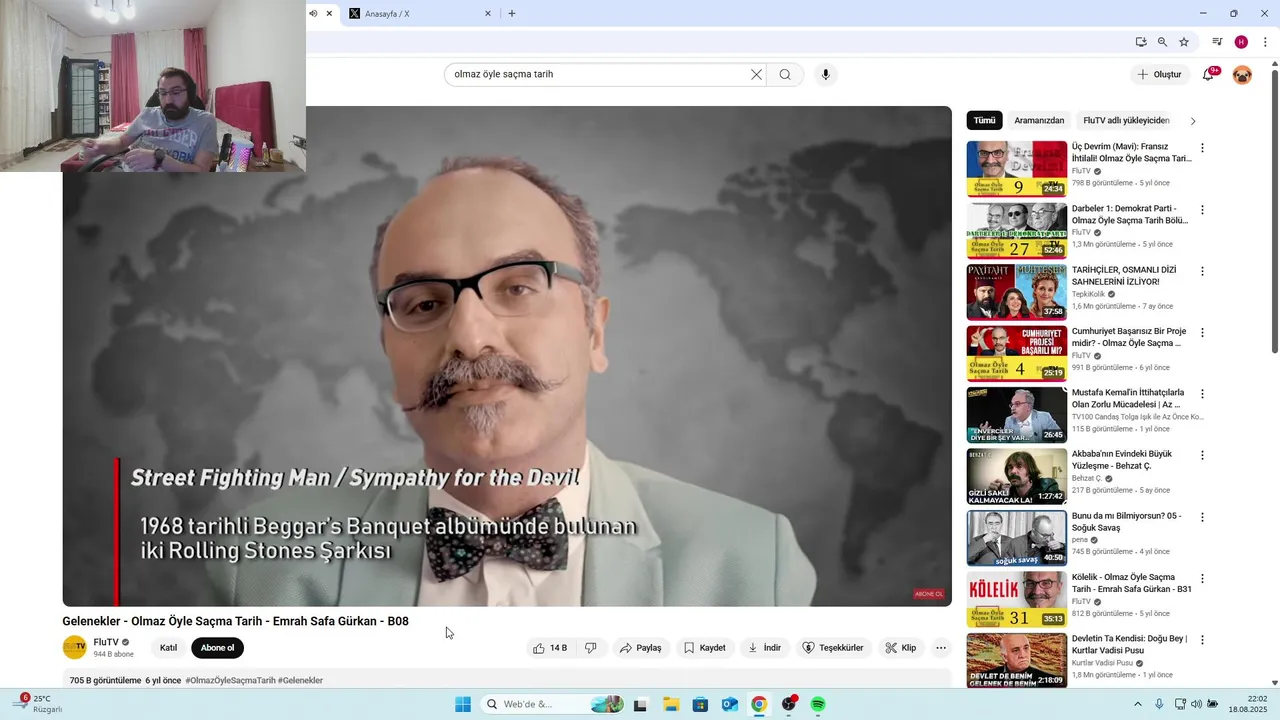1280x720 pixels.
Task: Like the video with 14 B likes
Action: pos(550,648)
